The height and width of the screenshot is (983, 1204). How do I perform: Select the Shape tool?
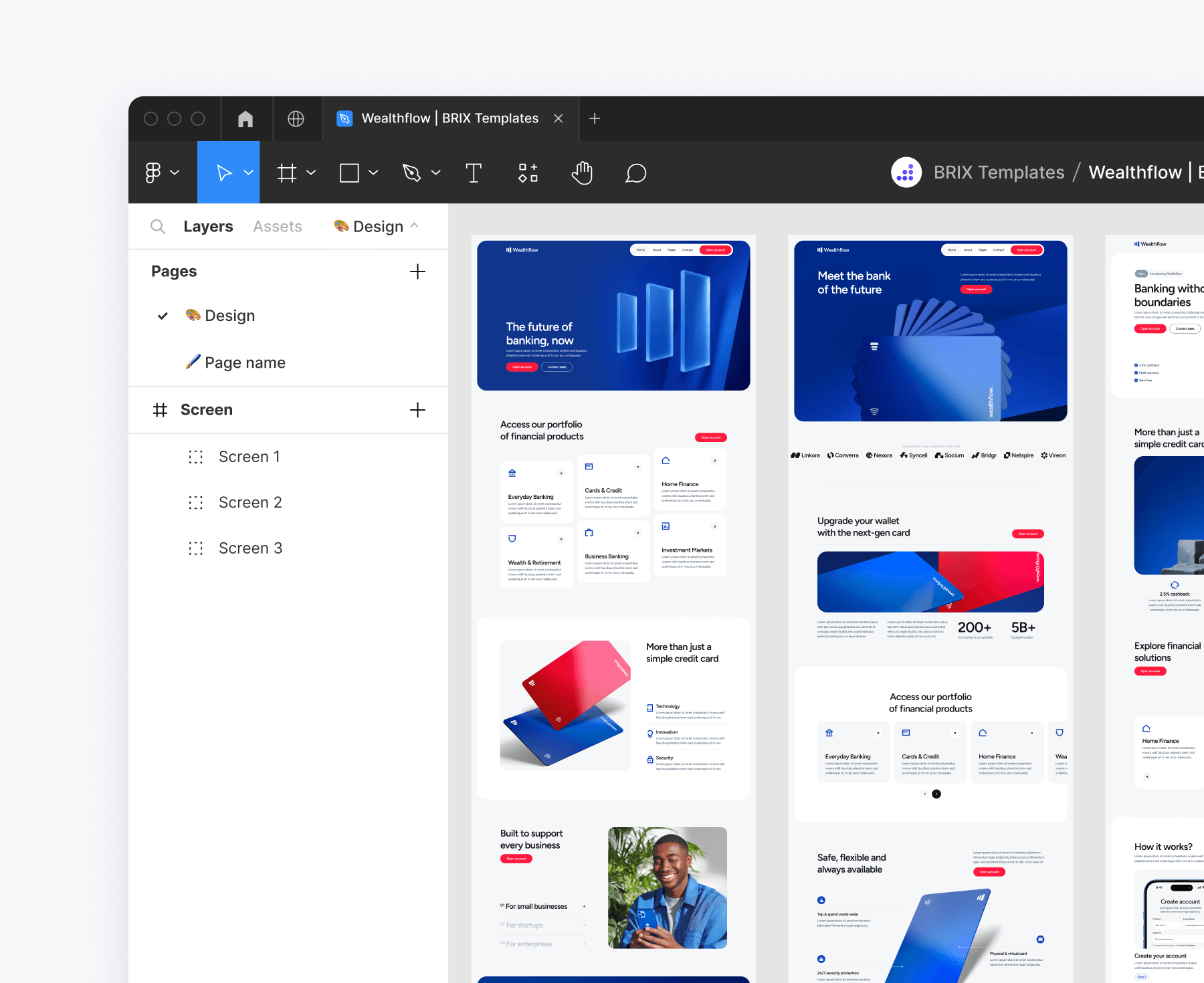pos(350,173)
